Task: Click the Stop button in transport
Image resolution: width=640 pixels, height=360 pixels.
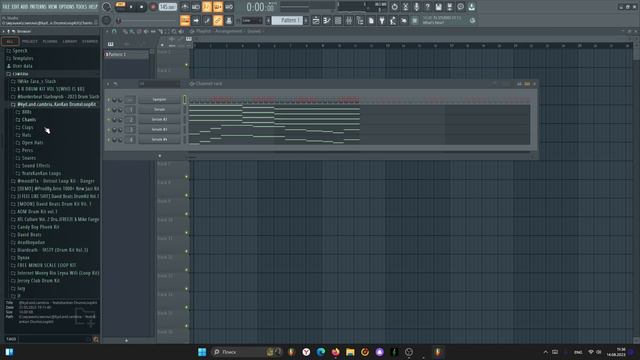Action: click(x=142, y=7)
